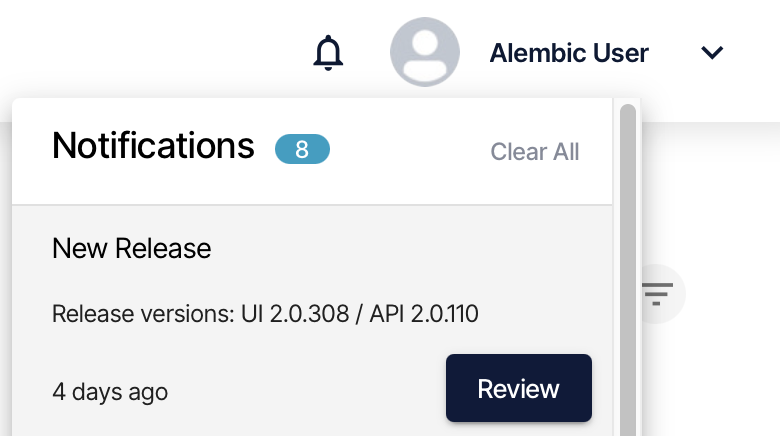Image resolution: width=780 pixels, height=436 pixels.
Task: Open the user avatar profile picture
Action: tap(424, 52)
